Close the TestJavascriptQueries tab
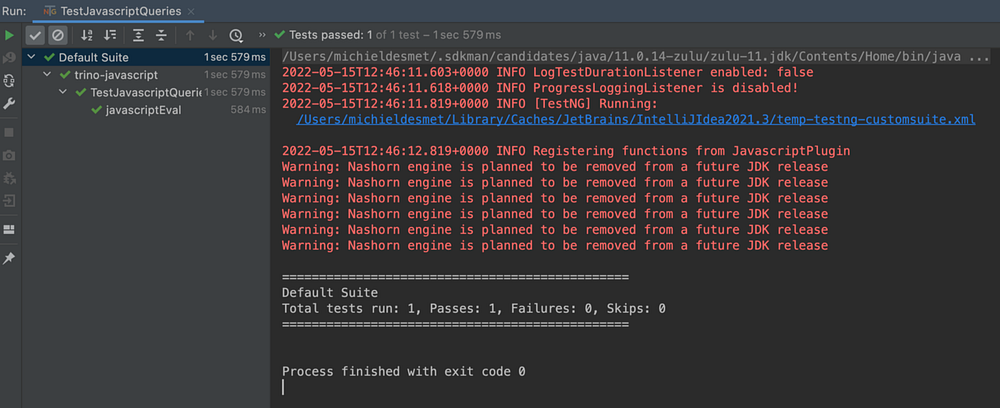Viewport: 1000px width, 408px height. 192,11
